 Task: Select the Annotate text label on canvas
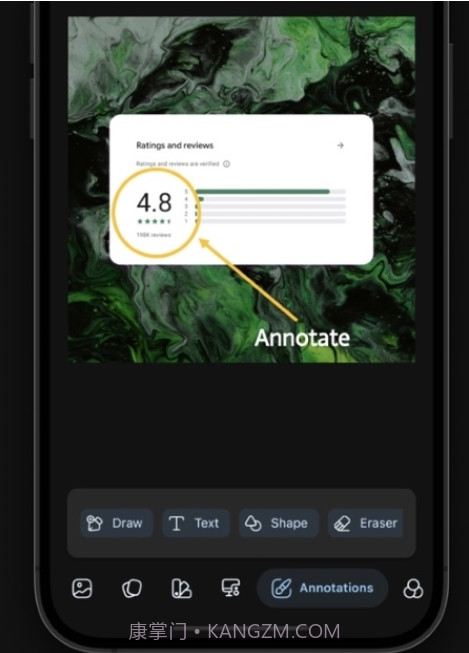pos(302,337)
